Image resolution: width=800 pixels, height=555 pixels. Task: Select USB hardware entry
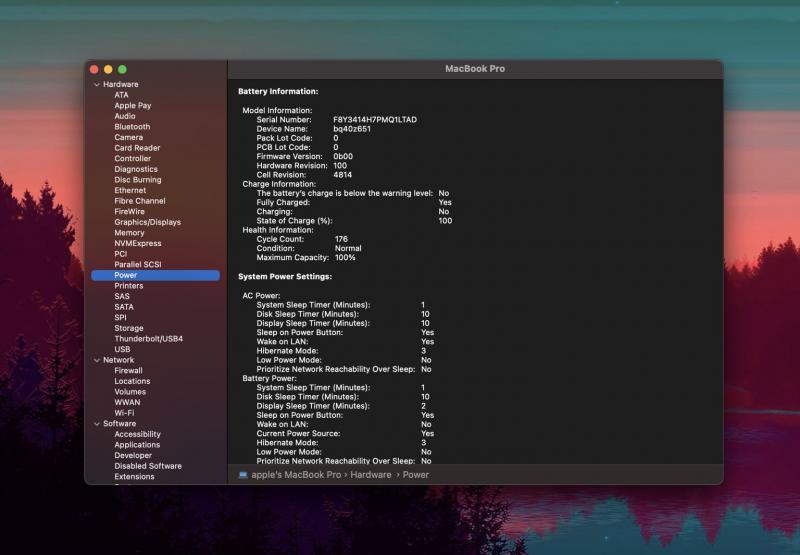click(x=122, y=349)
